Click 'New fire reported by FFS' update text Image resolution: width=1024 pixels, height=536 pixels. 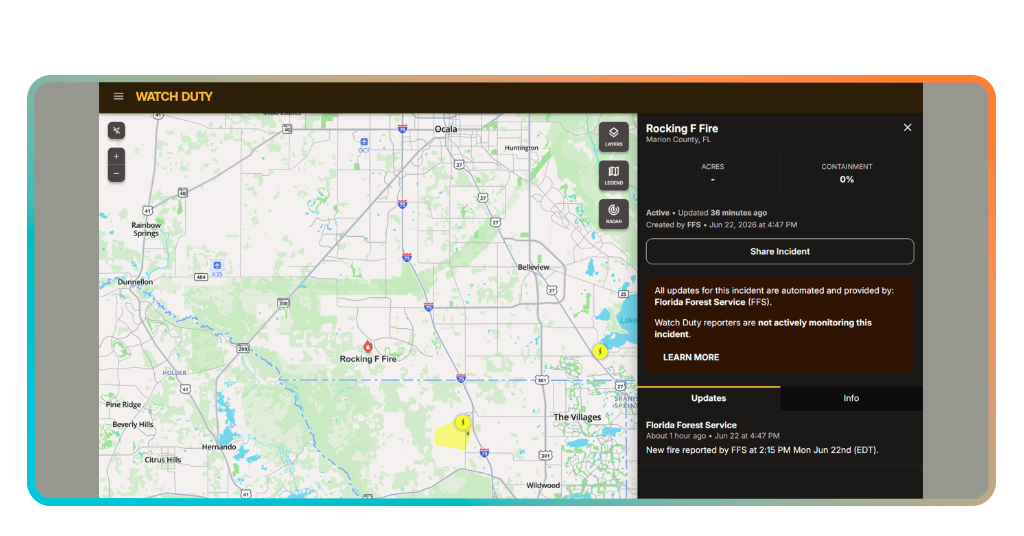[762, 450]
